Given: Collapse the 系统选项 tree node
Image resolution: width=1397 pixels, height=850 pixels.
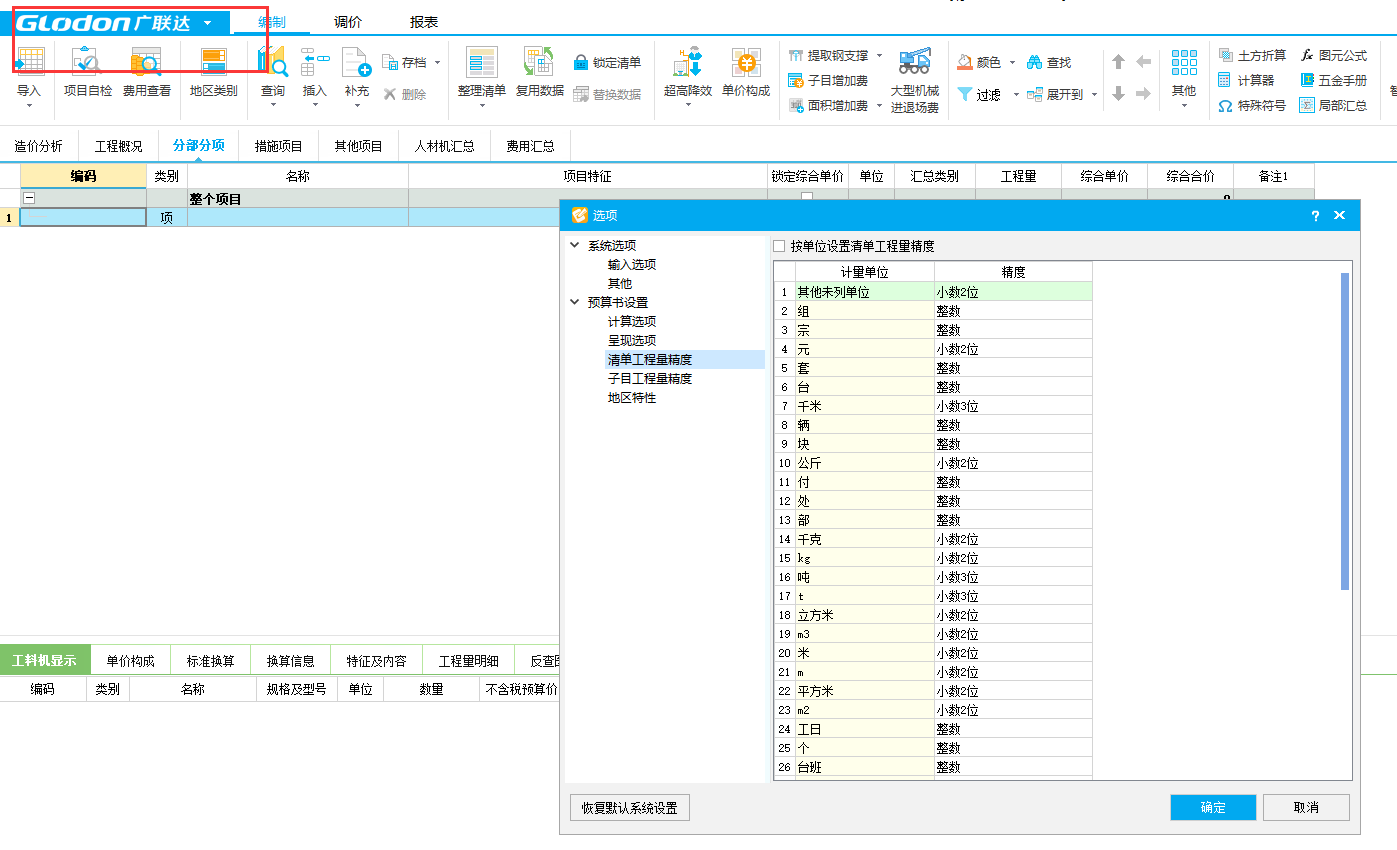Looking at the screenshot, I should pos(574,245).
